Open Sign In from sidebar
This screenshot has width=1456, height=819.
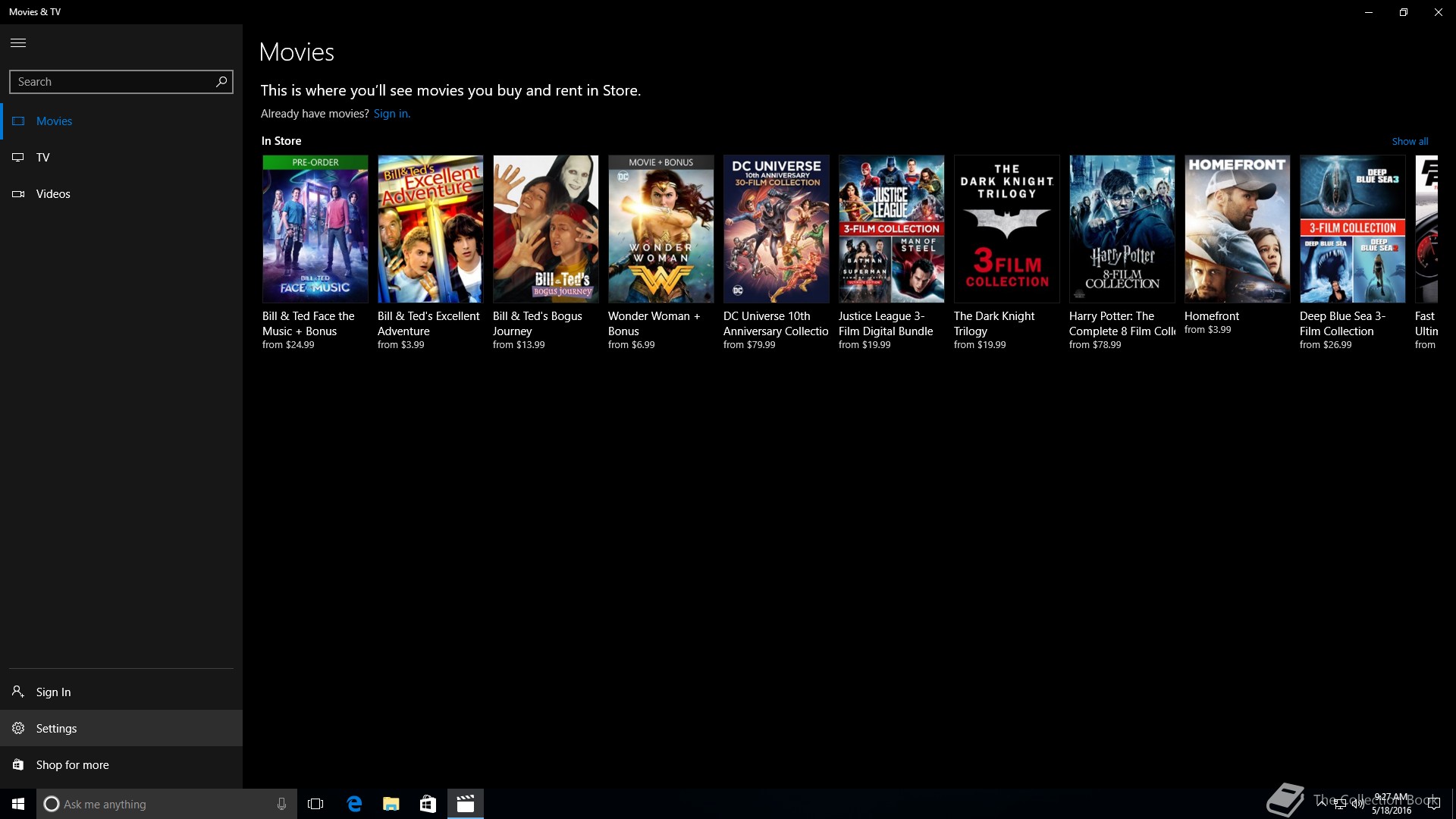pos(121,692)
